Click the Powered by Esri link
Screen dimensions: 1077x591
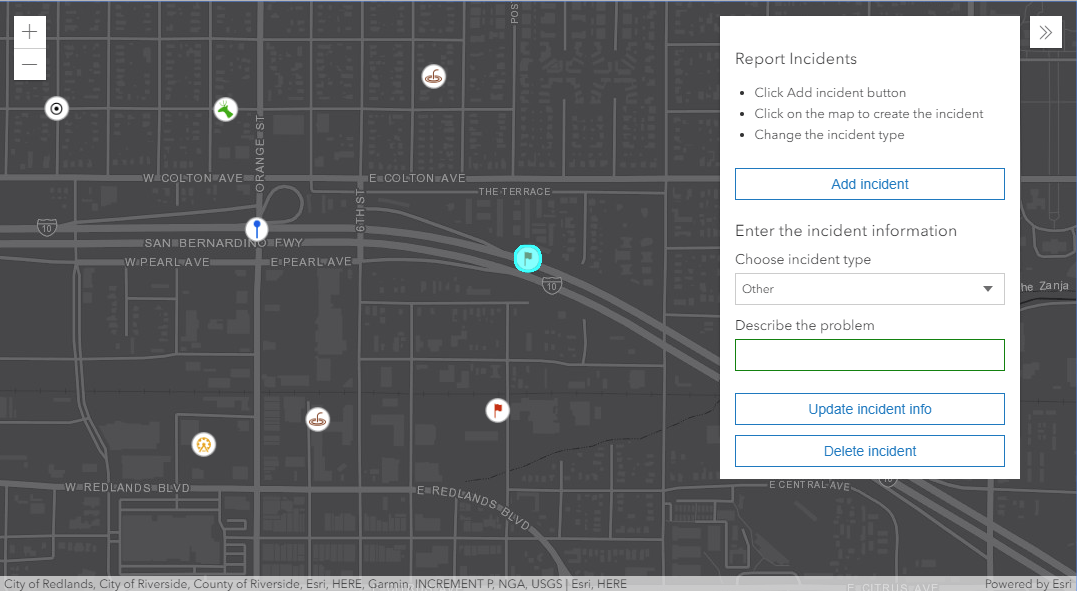coord(1028,583)
